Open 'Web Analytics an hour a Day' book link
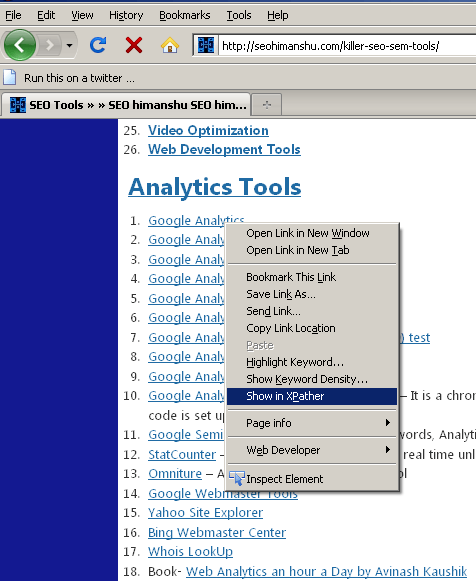The image size is (476, 581). [x=326, y=571]
